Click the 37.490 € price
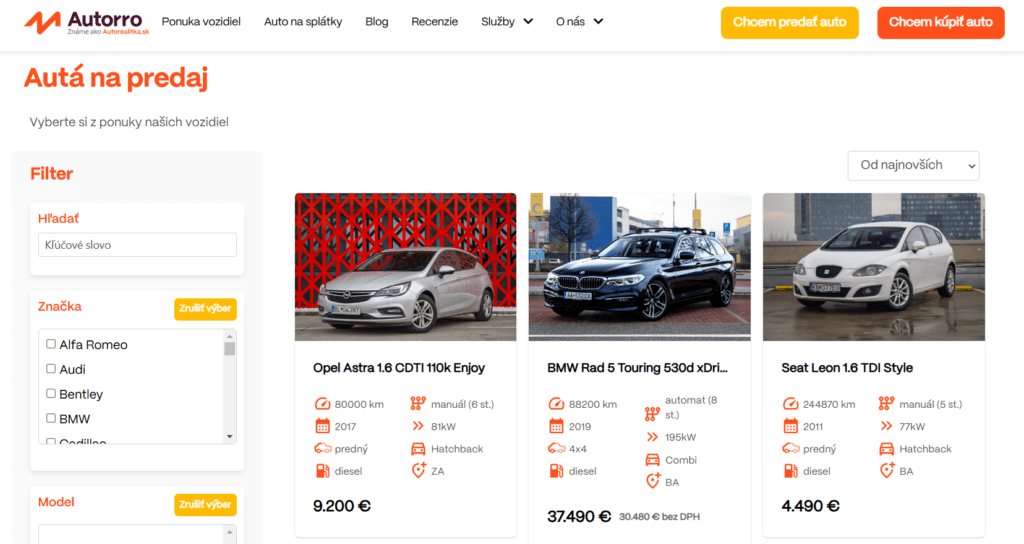The width and height of the screenshot is (1024, 544). [579, 517]
